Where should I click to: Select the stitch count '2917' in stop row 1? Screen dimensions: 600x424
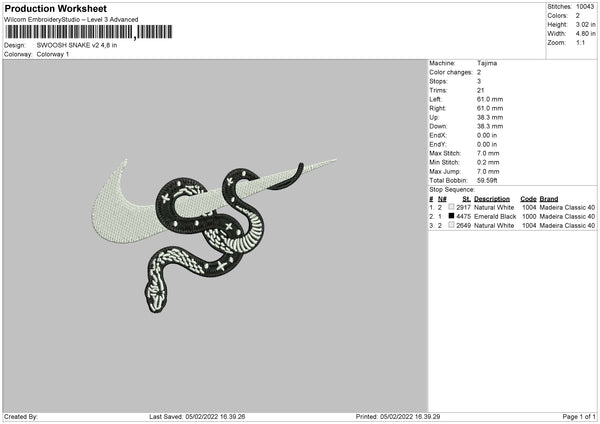tap(463, 207)
